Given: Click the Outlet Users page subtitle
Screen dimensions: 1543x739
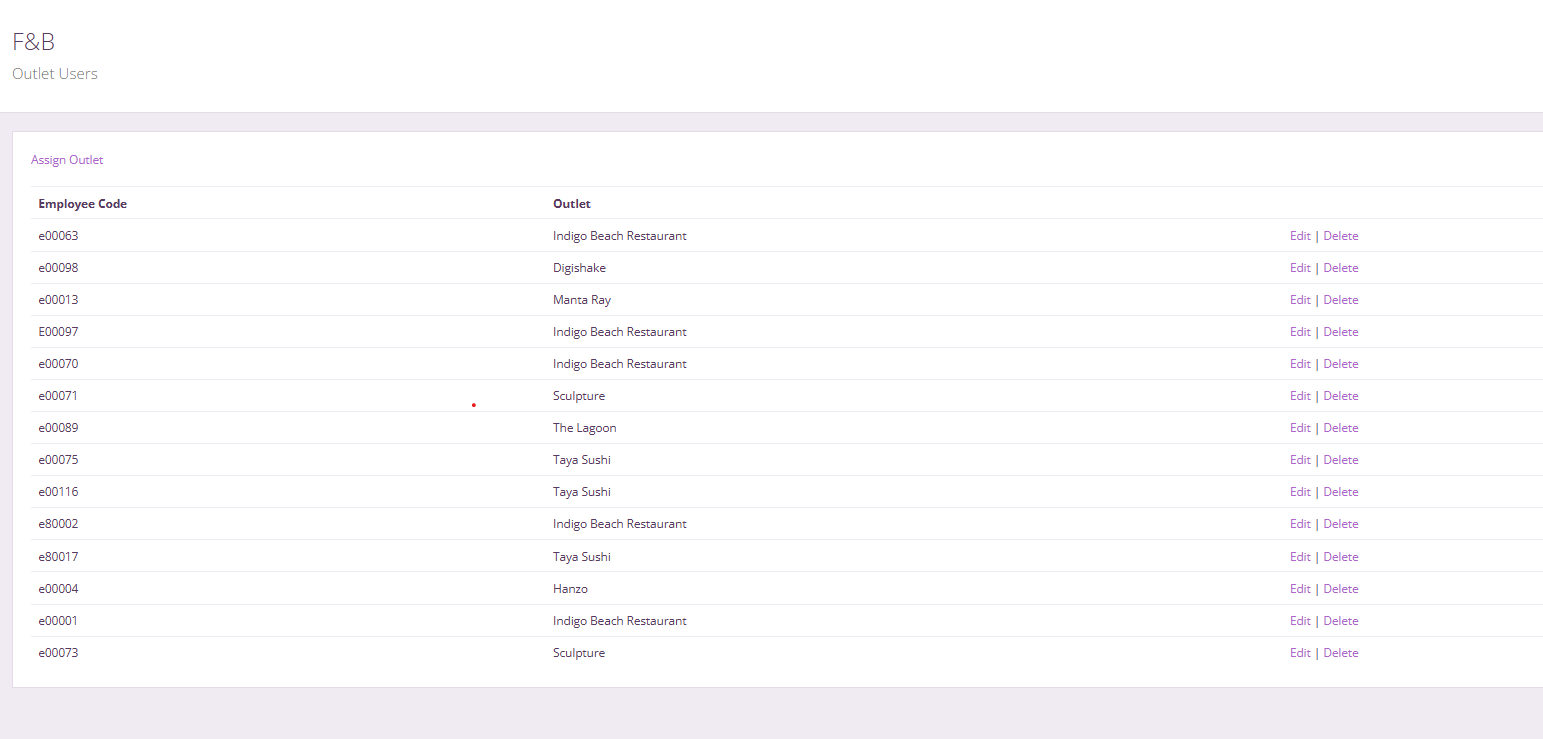Looking at the screenshot, I should tap(55, 74).
